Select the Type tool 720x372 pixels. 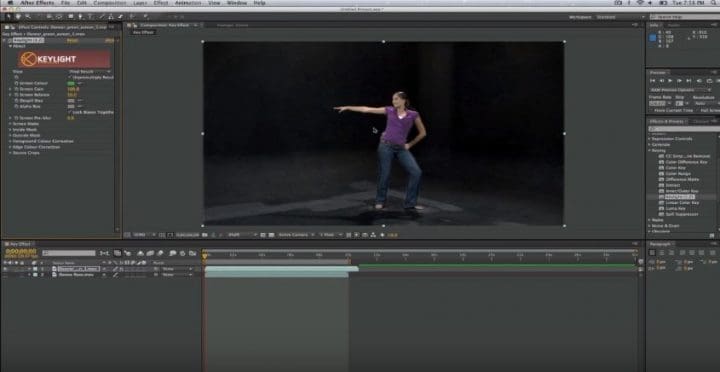(x=90, y=17)
